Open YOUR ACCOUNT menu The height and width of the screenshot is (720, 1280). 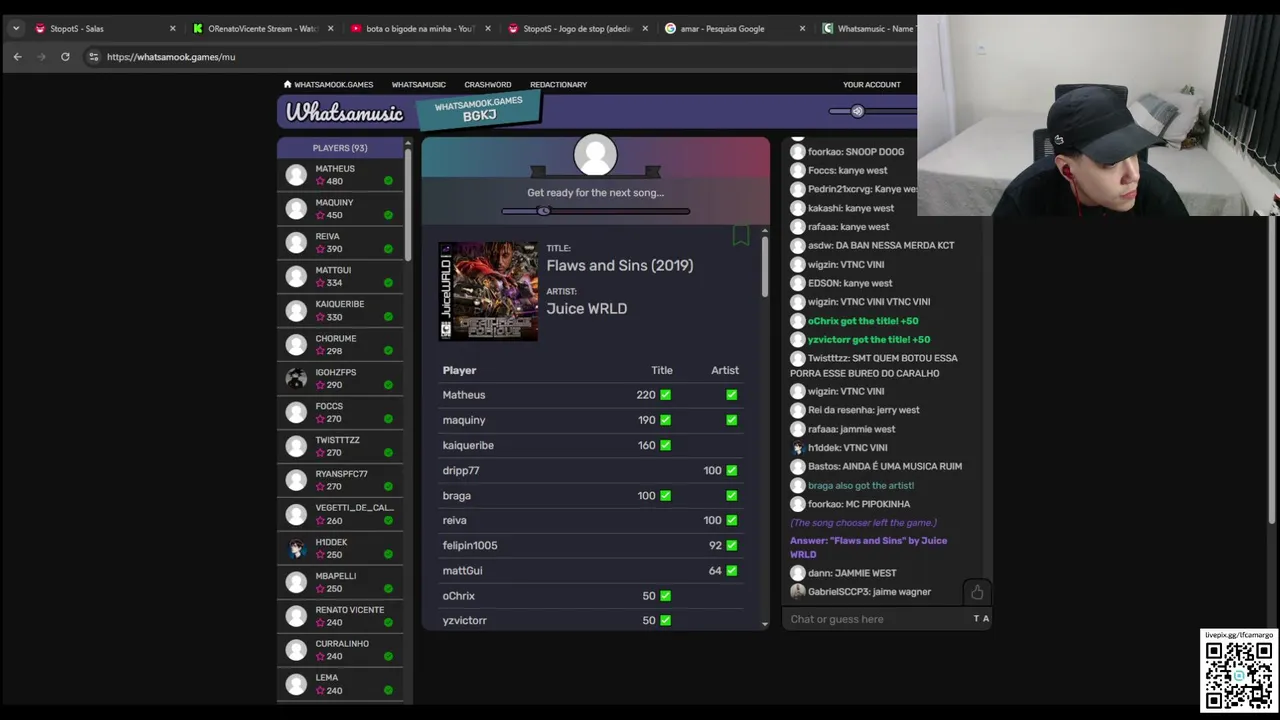pos(872,84)
